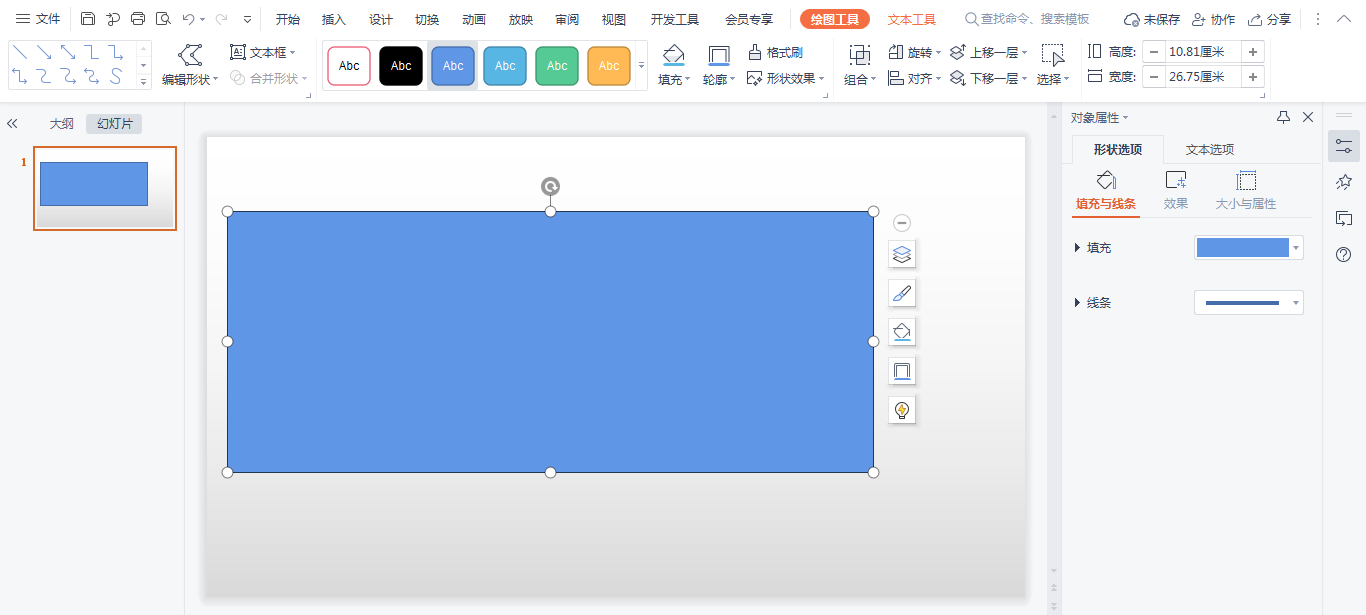Click the 未保存 unsaved cloud button

pos(1152,19)
